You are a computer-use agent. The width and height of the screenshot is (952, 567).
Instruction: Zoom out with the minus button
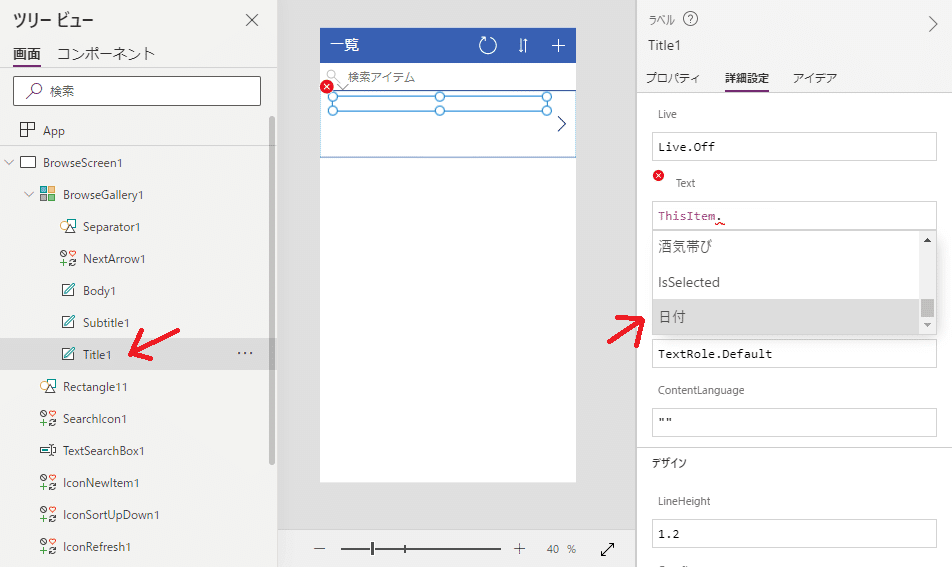[319, 549]
